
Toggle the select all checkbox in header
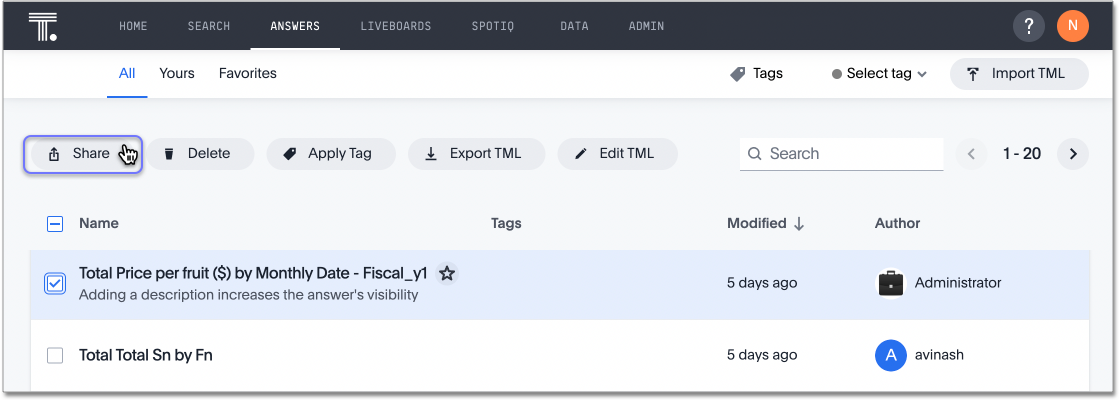pyautogui.click(x=55, y=224)
